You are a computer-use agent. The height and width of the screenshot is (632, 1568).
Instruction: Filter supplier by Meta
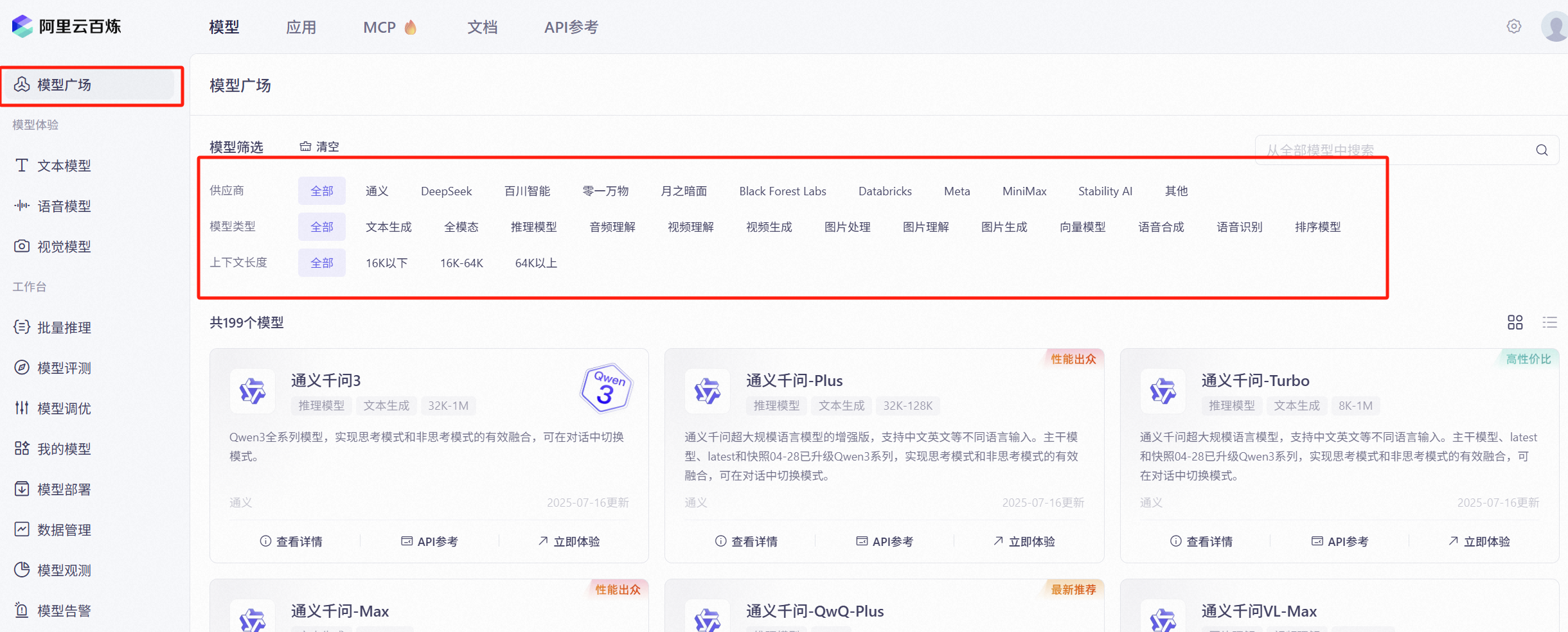pos(957,191)
